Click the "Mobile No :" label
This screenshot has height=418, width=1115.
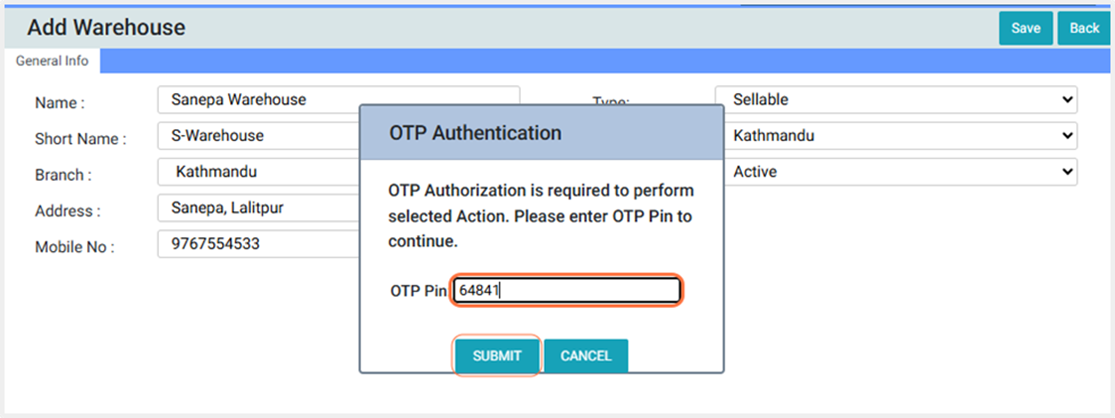(x=75, y=247)
